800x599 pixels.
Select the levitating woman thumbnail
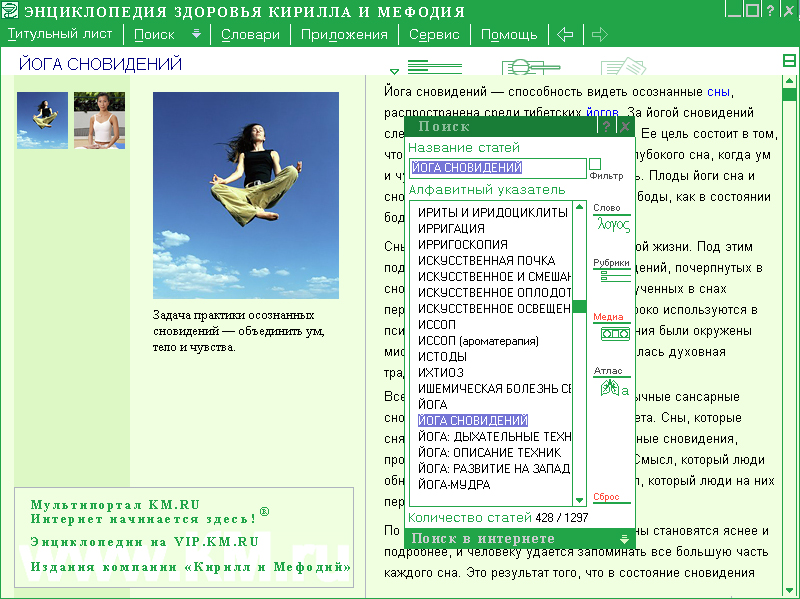click(x=42, y=120)
